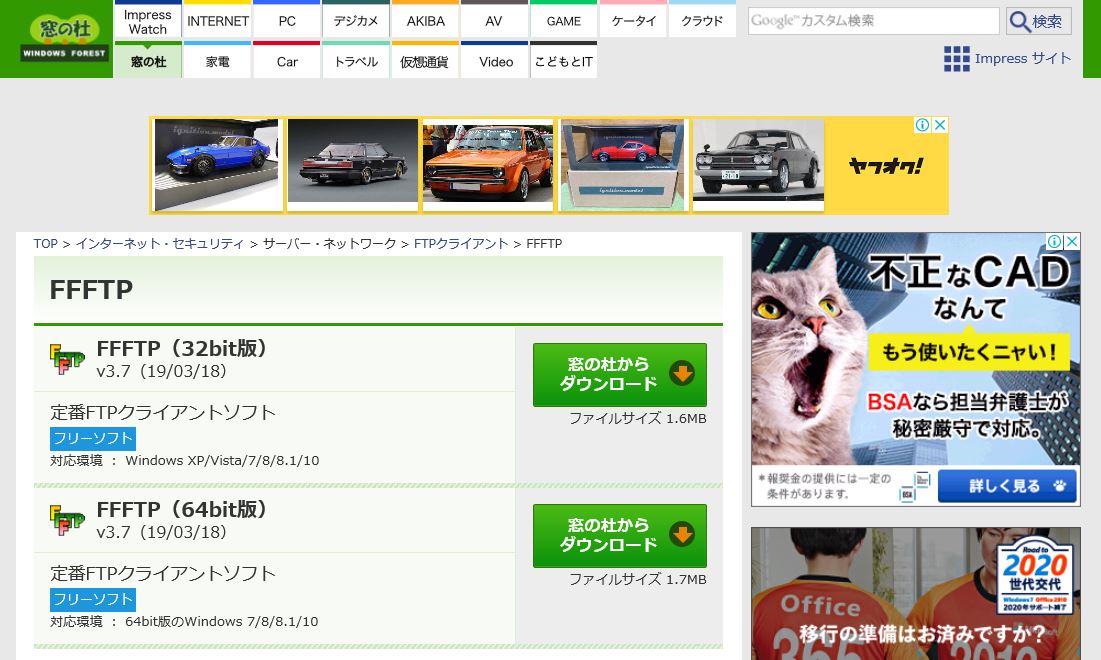Viewport: 1101px width, 660px height.
Task: Open the 家電 tab
Action: point(218,61)
